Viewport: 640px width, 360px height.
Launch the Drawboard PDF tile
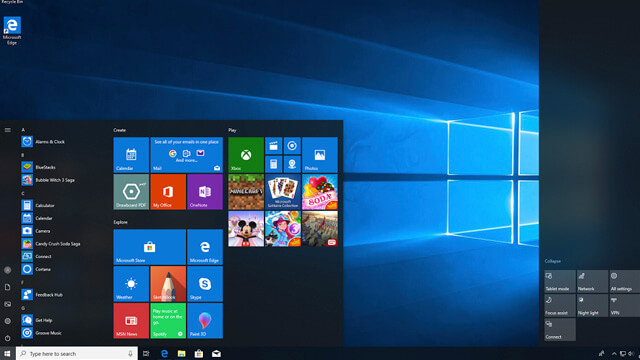pyautogui.click(x=131, y=192)
